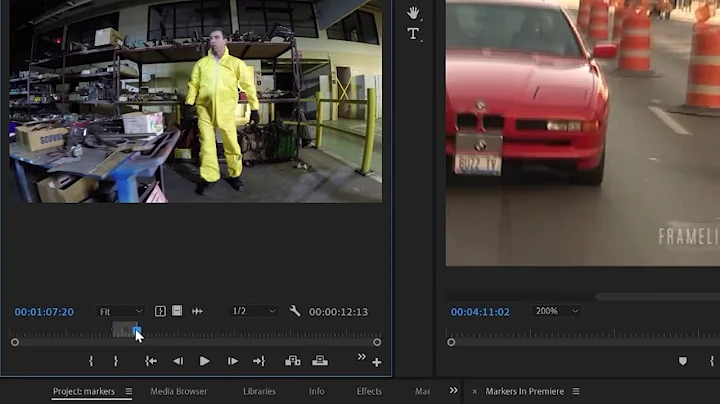
Task: Click the duration readout 00:00:12:13
Action: tap(338, 312)
